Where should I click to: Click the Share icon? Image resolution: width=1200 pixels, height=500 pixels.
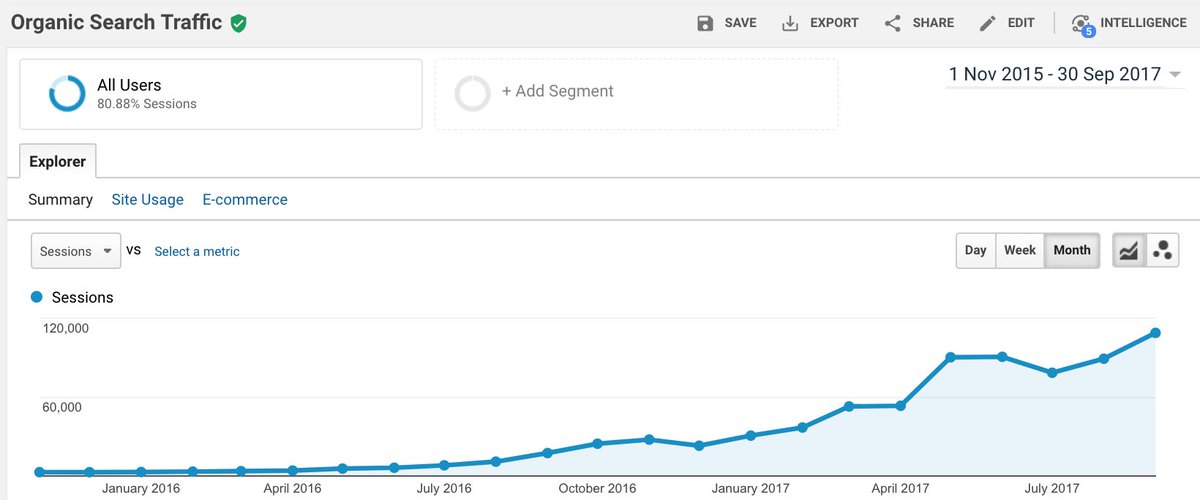pos(893,23)
